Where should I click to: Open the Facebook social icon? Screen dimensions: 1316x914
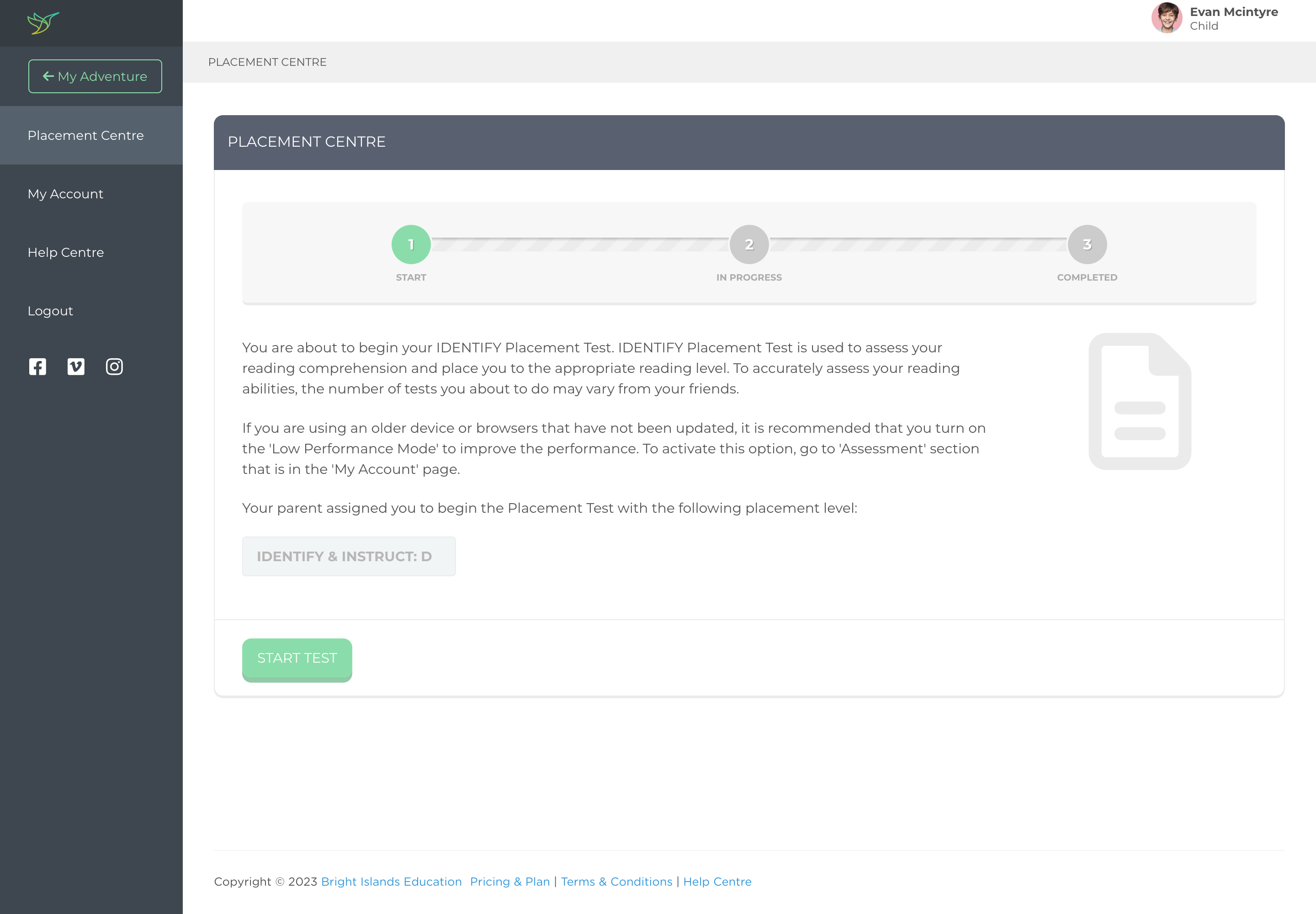38,367
